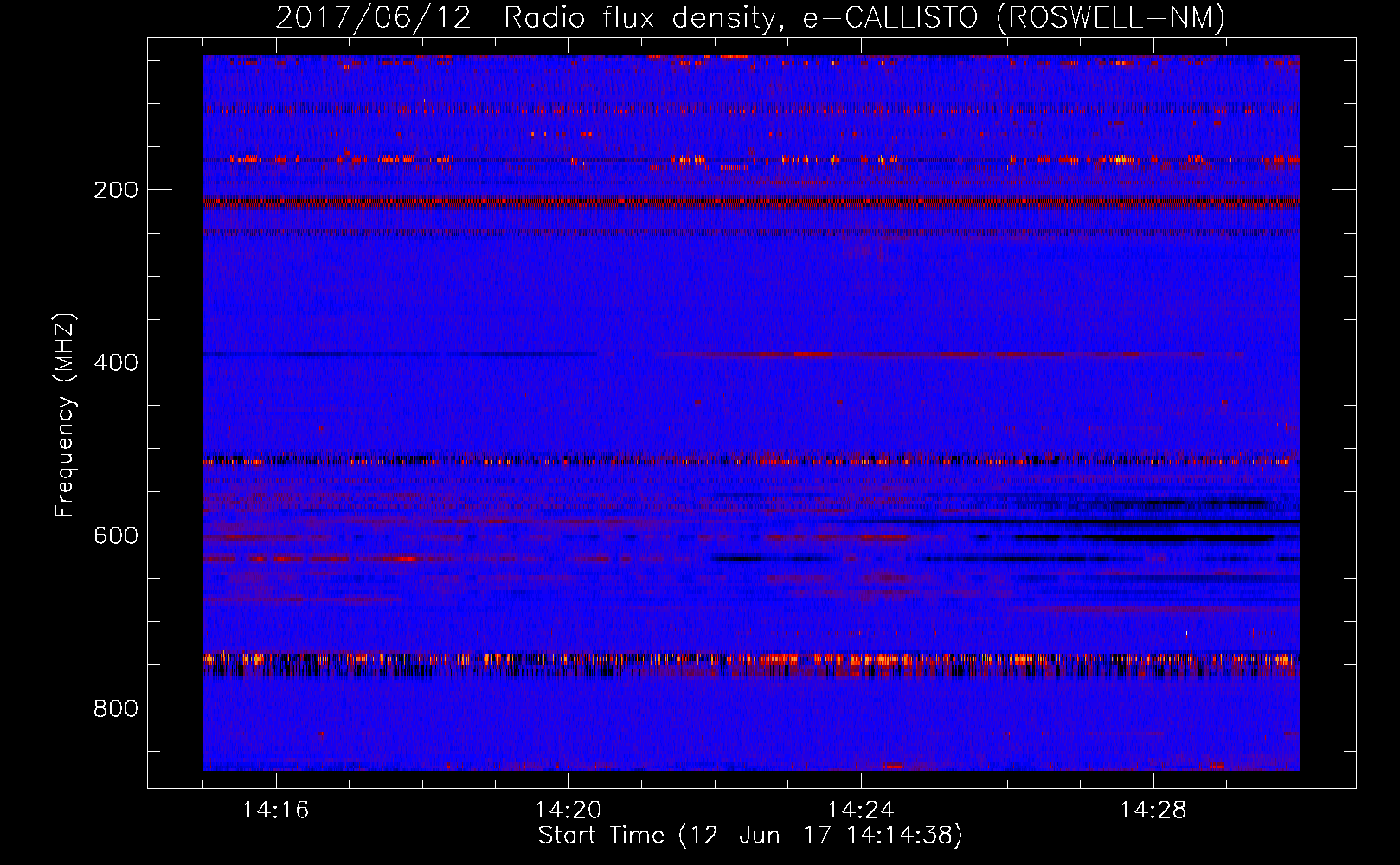Click the 400 frequency tick label
This screenshot has width=1400, height=865.
tap(115, 362)
